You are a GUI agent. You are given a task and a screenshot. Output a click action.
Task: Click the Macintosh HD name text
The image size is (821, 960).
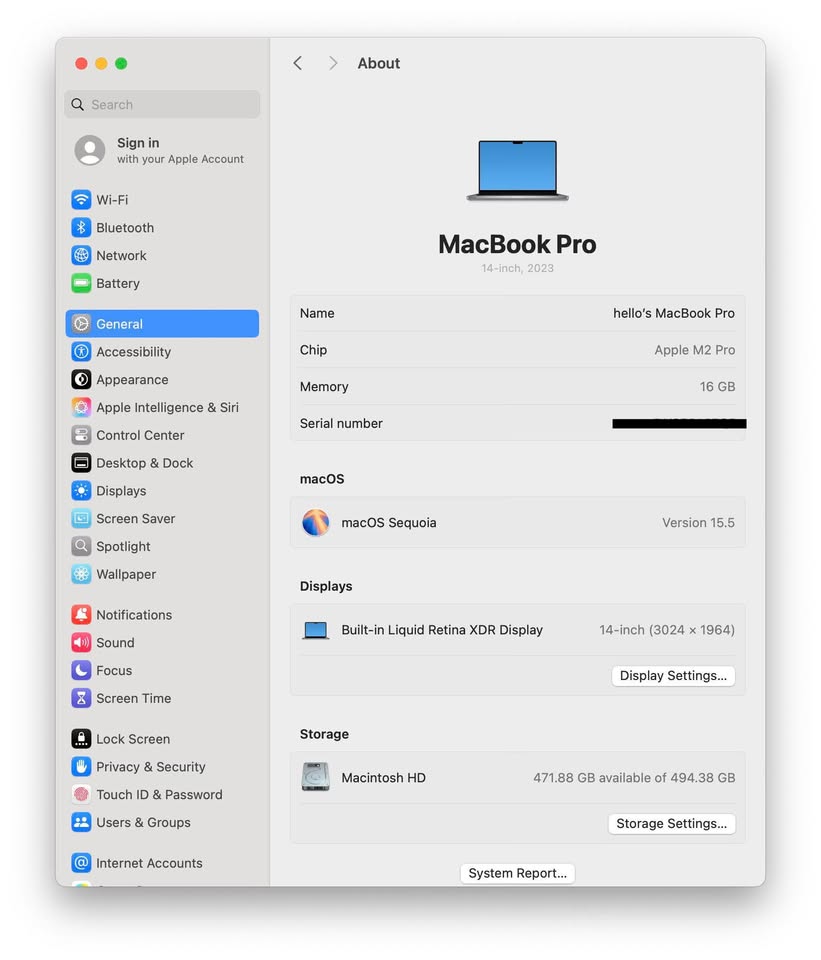pos(383,778)
